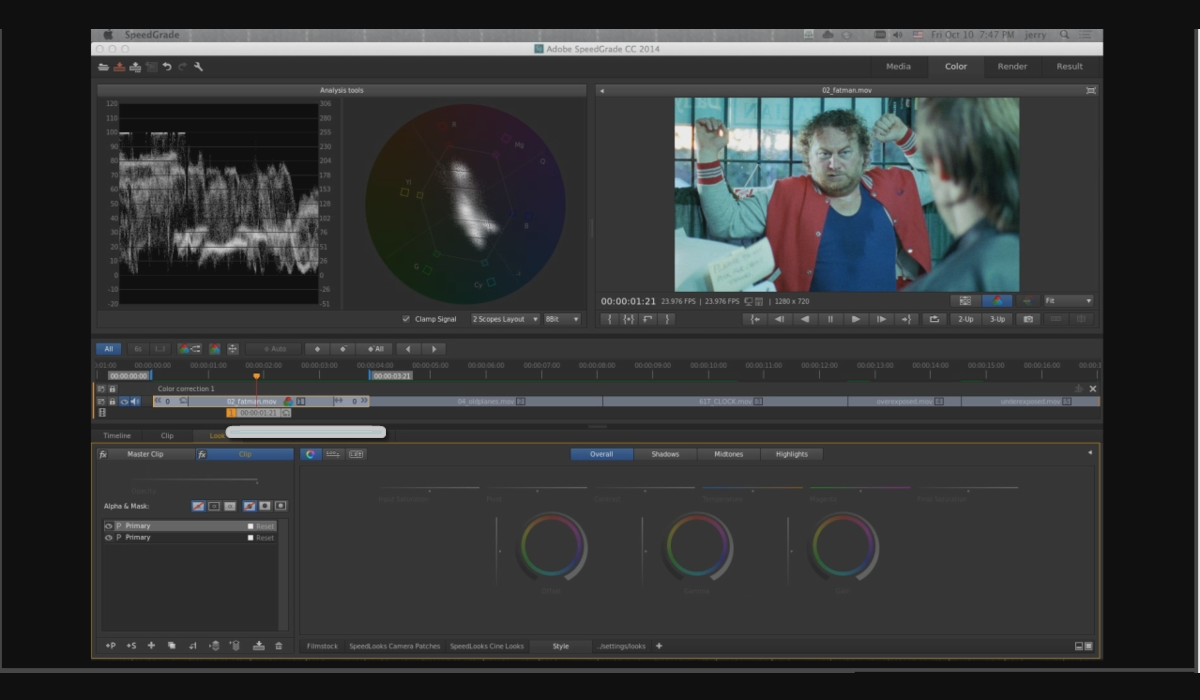Click the Gamma color wheel

[x=698, y=546]
